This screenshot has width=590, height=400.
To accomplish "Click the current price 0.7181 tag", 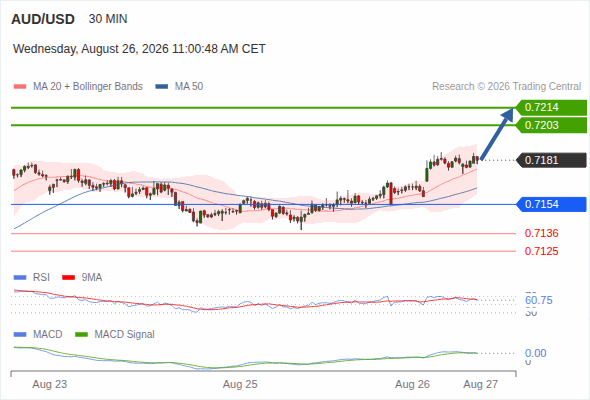I will click(x=551, y=160).
